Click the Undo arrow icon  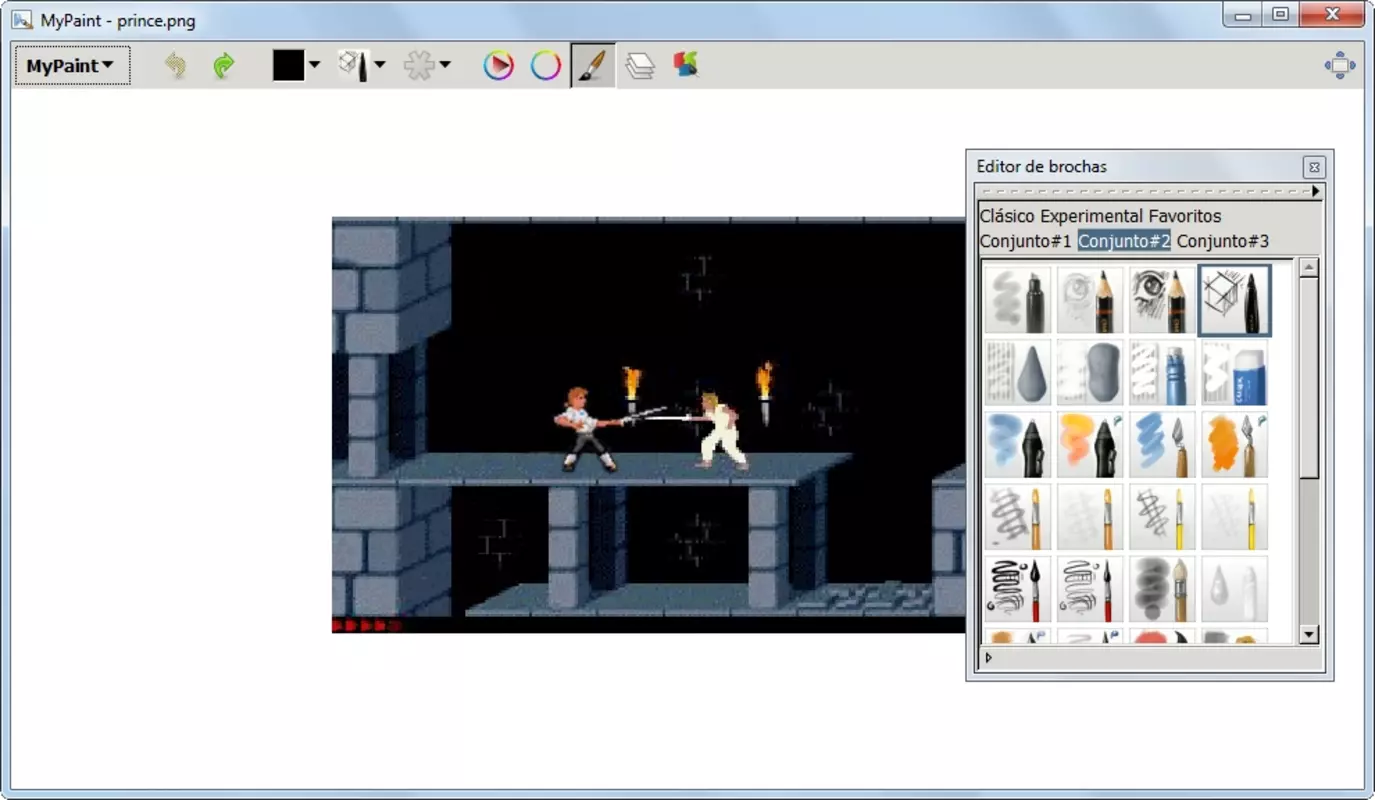click(x=176, y=66)
